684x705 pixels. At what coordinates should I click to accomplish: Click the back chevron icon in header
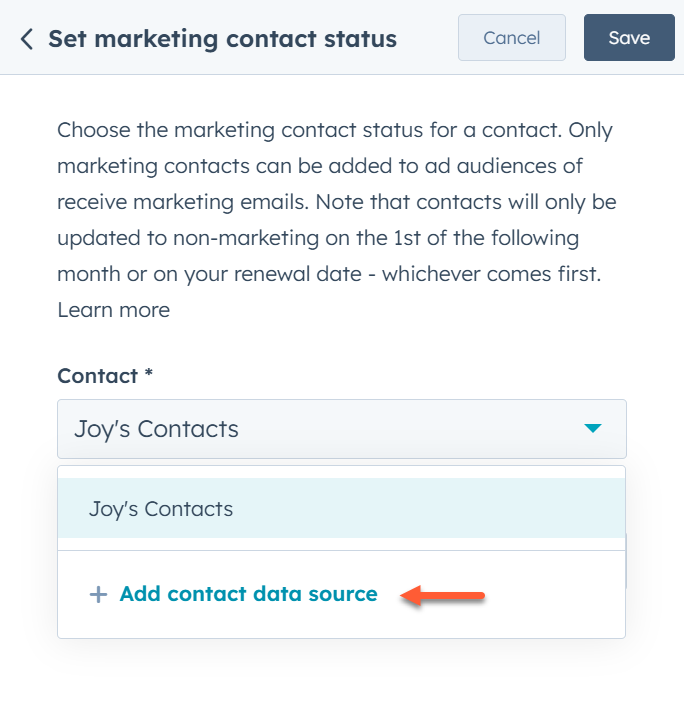click(x=27, y=39)
